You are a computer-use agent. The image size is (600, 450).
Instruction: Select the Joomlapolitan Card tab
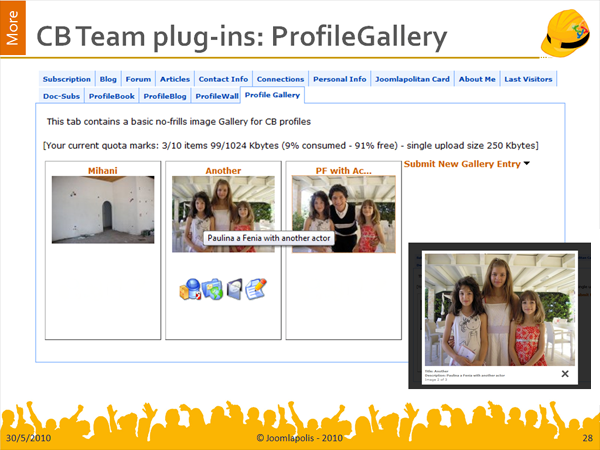[412, 79]
